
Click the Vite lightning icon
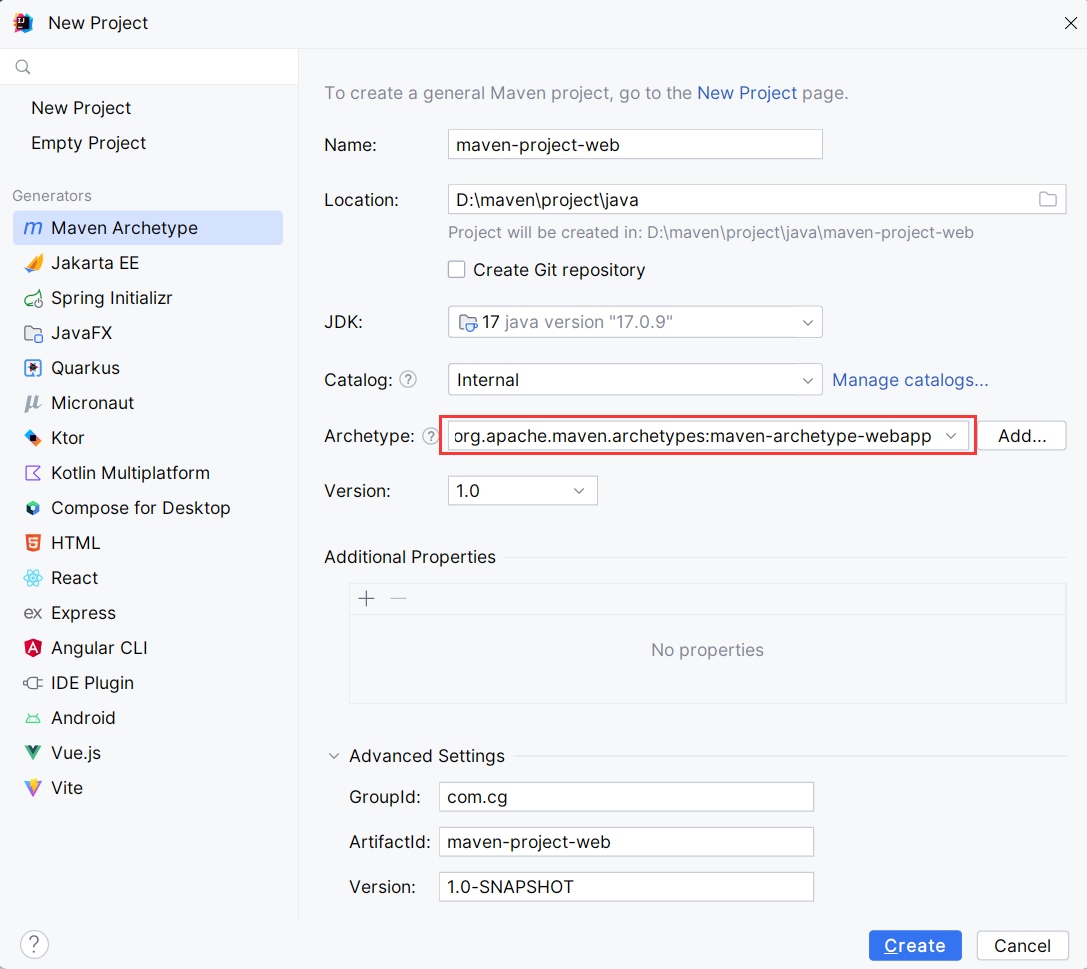pos(33,788)
